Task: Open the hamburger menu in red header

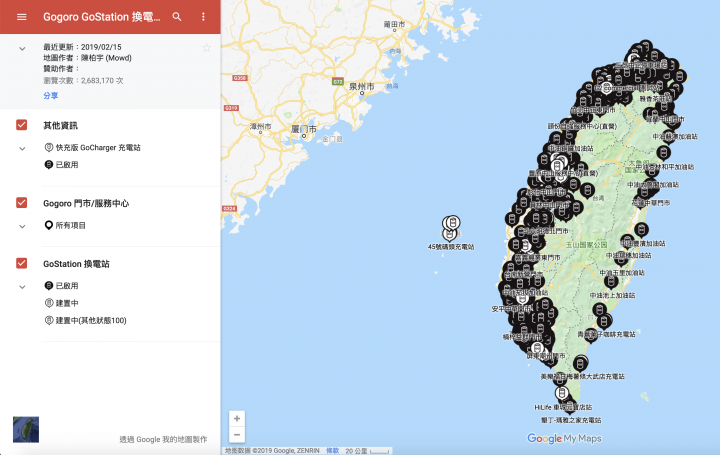Action: (22, 17)
